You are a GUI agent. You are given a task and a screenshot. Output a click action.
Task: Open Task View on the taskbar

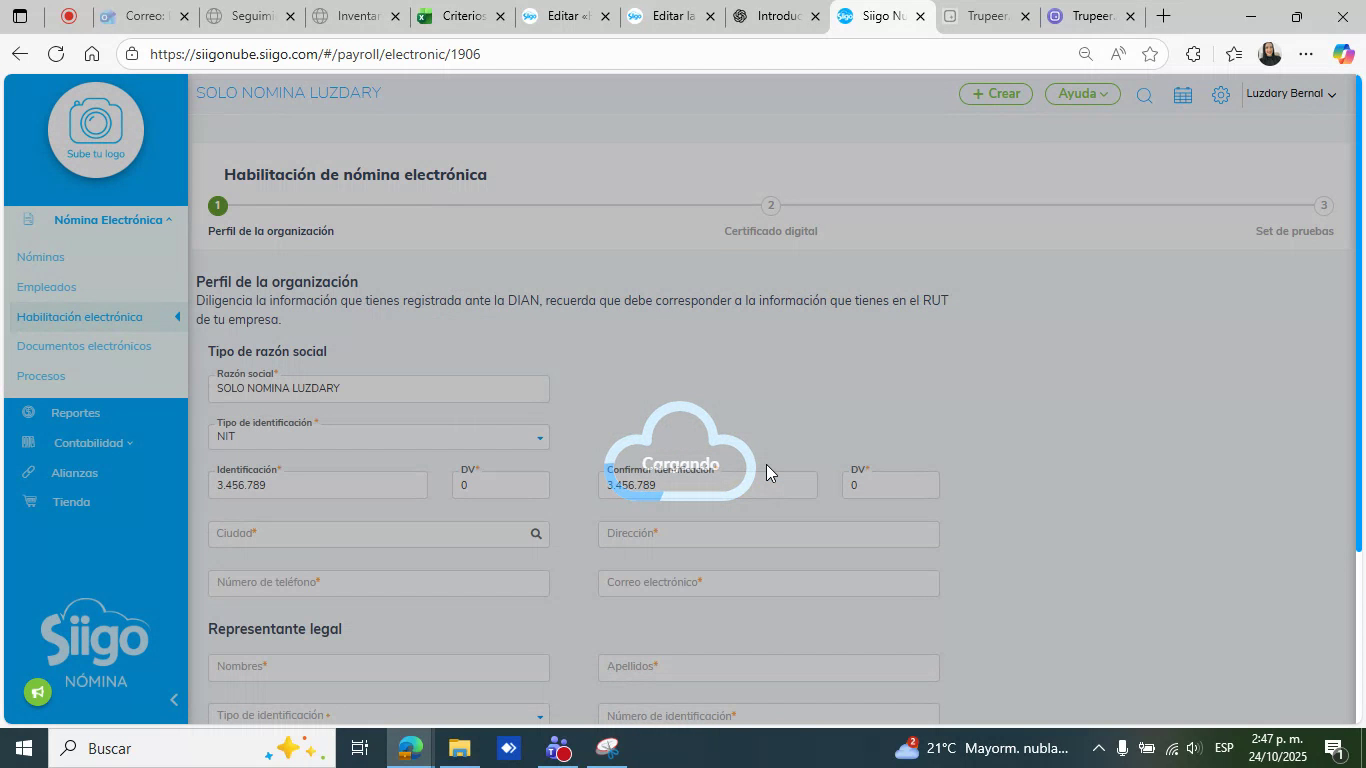(360, 748)
